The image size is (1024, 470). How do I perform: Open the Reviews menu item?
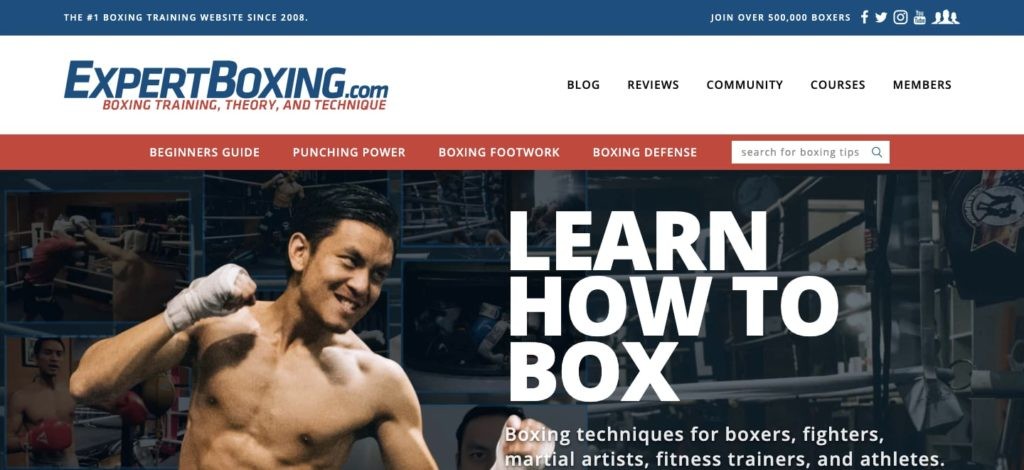653,85
